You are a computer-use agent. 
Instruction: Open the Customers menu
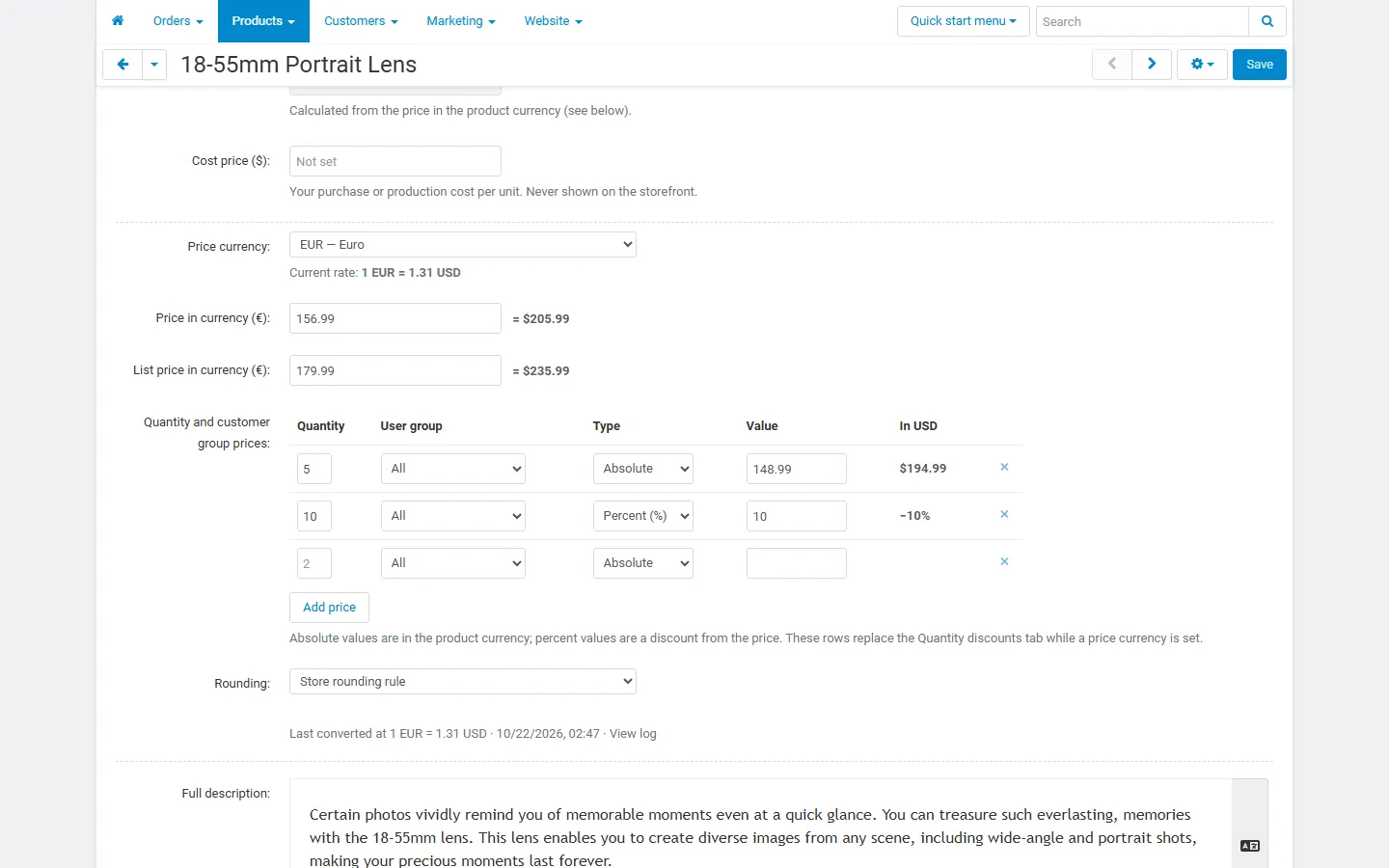[361, 21]
